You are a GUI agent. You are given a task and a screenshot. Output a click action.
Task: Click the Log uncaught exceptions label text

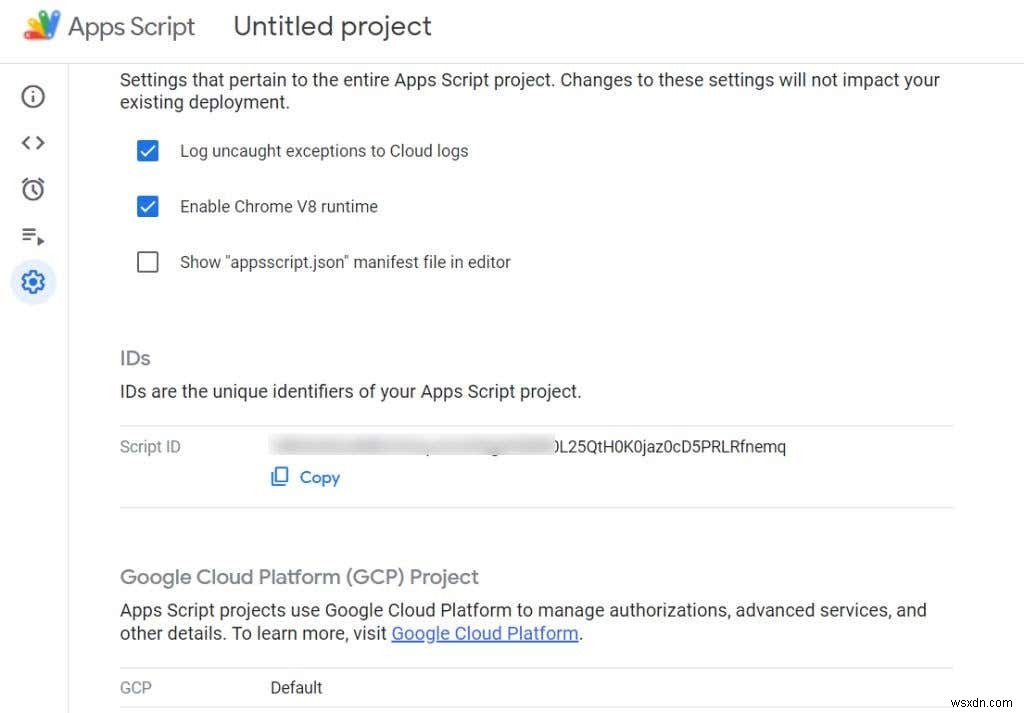324,151
